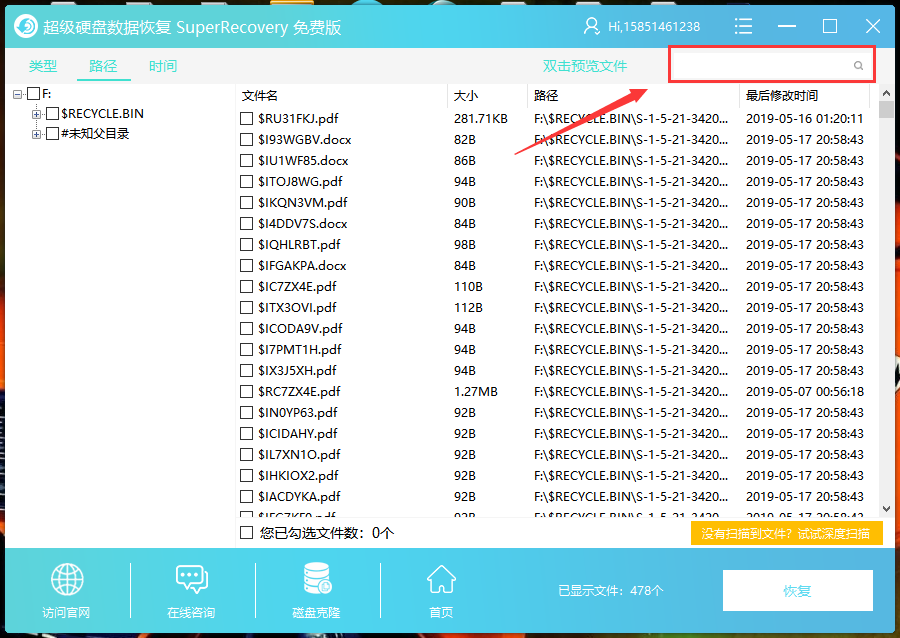This screenshot has width=900, height=638.
Task: Switch to the 时间 tab
Action: tap(163, 66)
